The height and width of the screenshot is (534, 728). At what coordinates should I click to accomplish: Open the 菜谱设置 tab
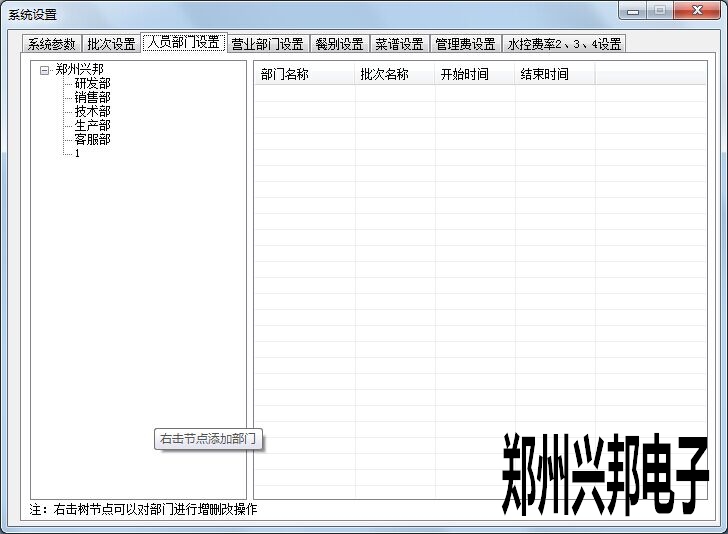click(x=399, y=44)
